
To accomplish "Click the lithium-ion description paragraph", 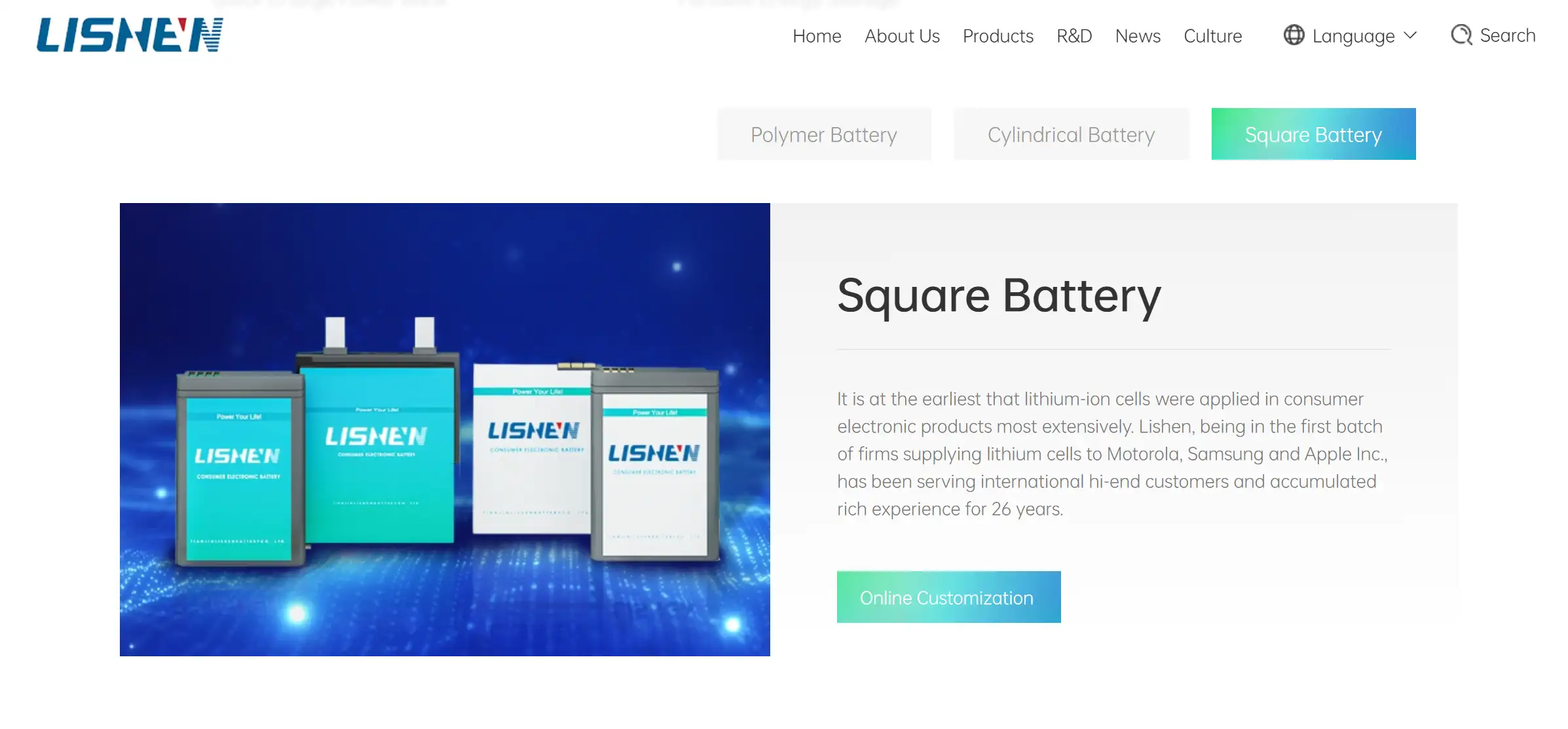I will (1113, 454).
